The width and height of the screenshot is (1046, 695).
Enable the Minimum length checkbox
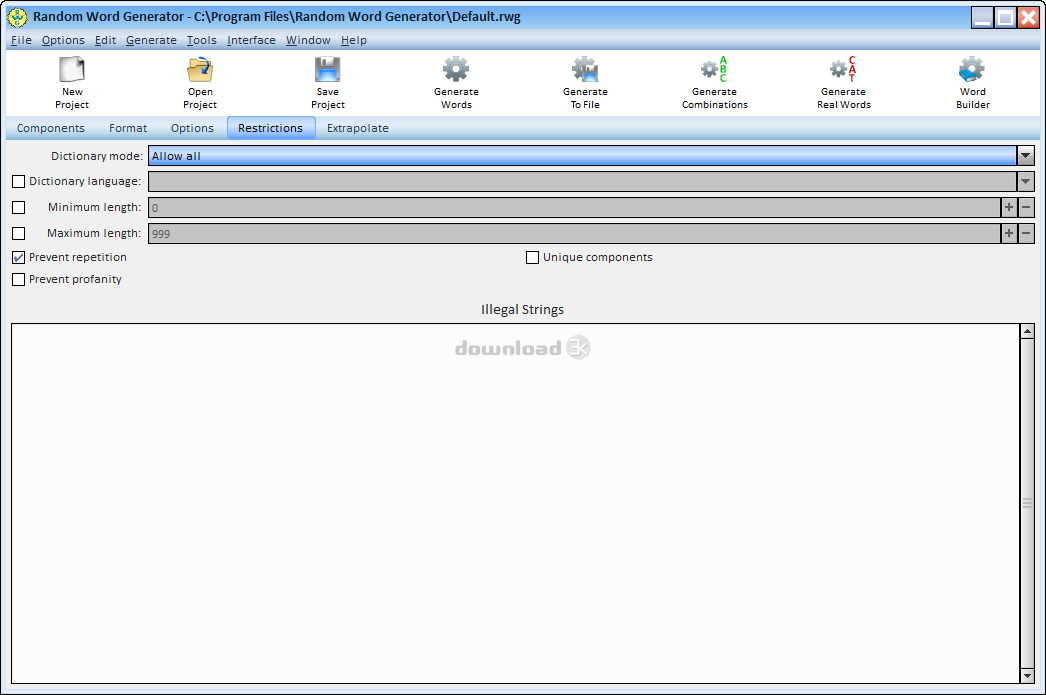pos(19,207)
